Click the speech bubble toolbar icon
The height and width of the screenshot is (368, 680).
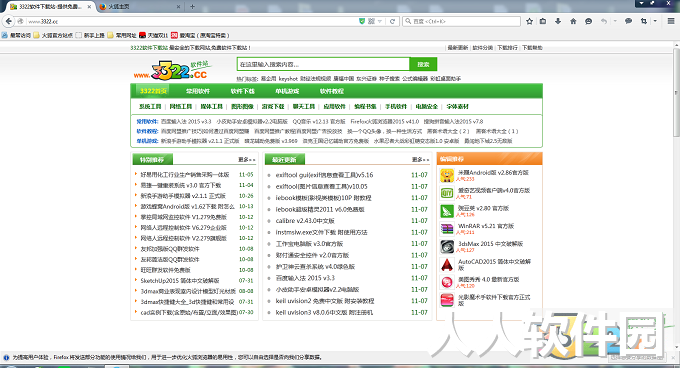628,21
